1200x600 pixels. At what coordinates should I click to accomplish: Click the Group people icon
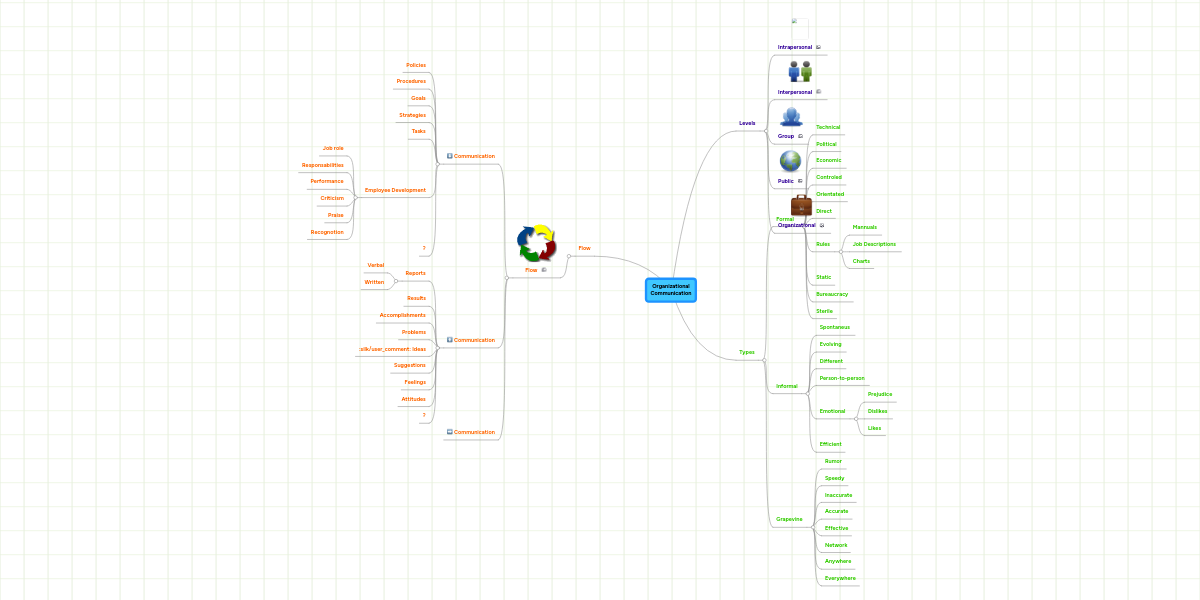[x=791, y=115]
